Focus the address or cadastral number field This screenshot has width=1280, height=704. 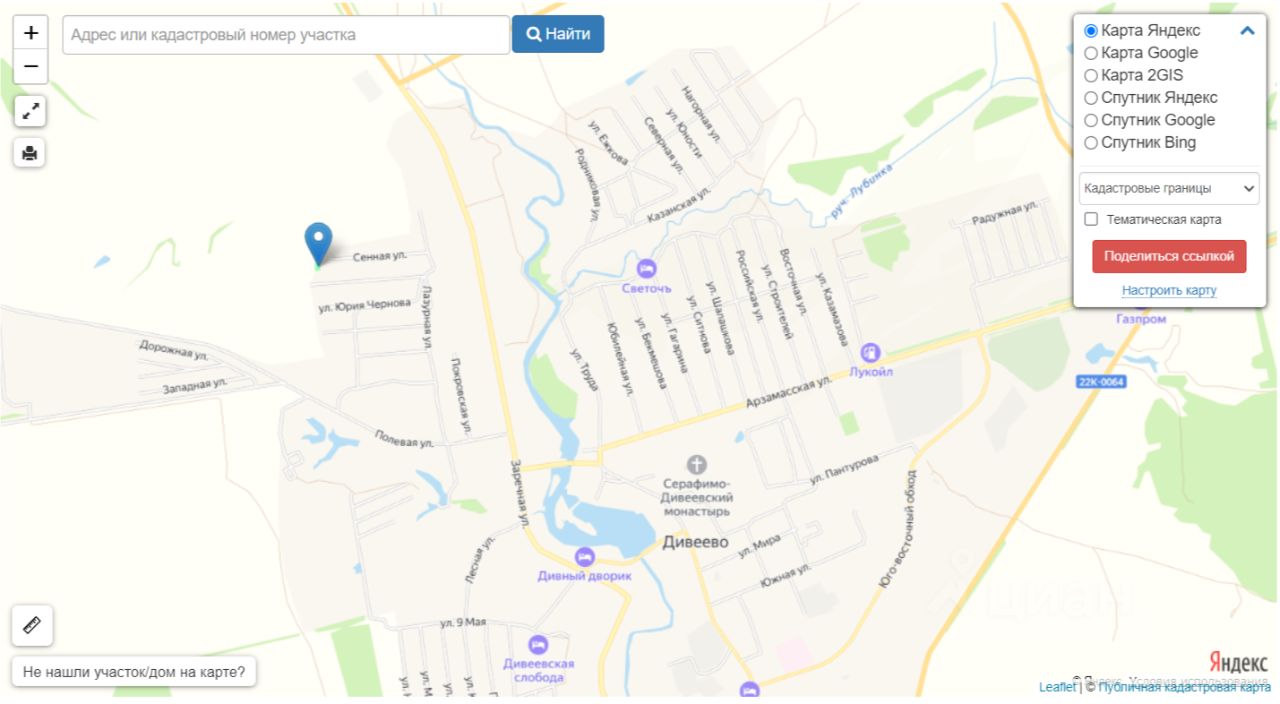286,34
